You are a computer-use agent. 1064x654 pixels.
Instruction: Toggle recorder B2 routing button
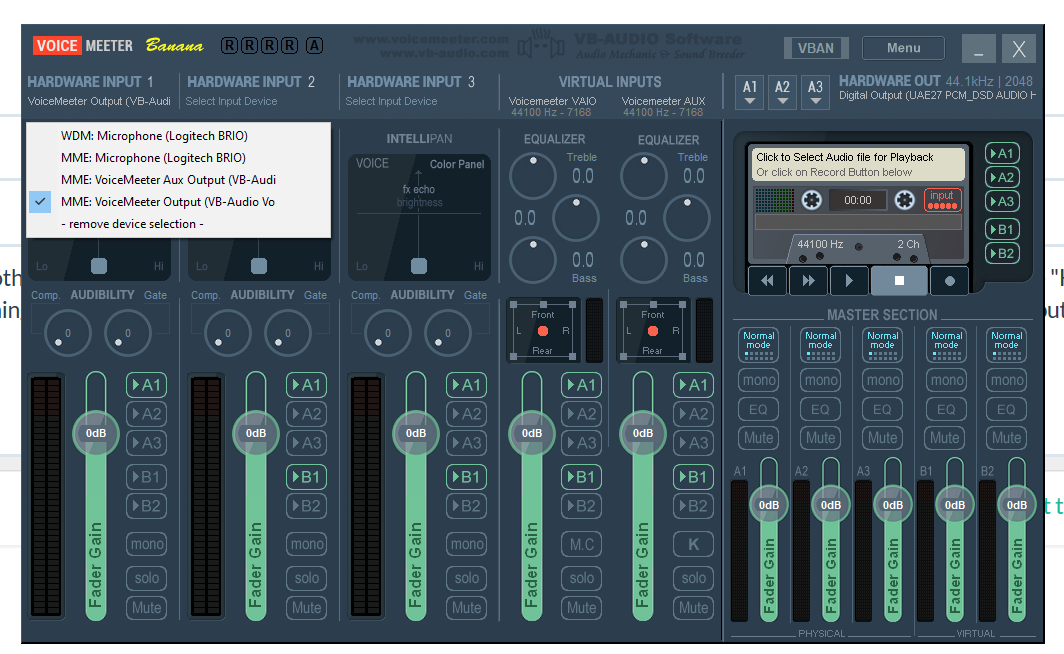click(x=1002, y=254)
